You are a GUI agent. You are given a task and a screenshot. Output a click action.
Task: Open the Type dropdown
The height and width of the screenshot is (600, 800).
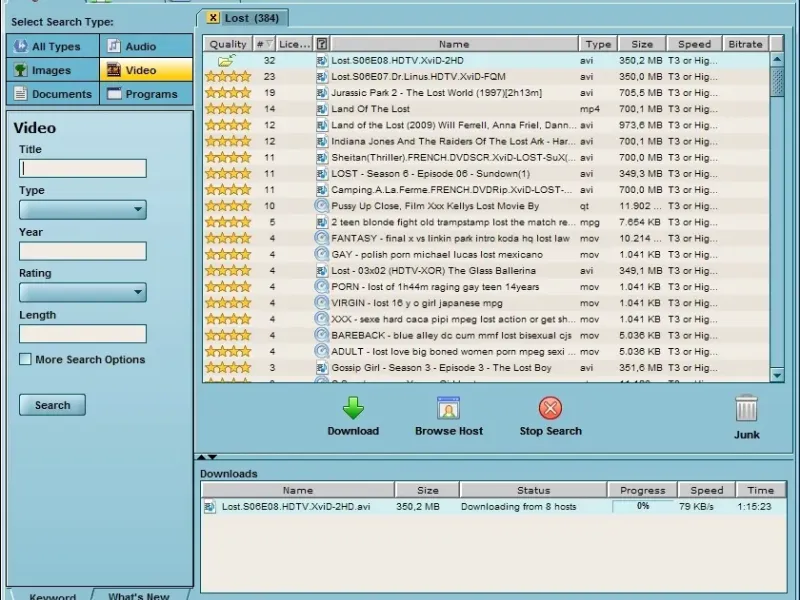(83, 210)
